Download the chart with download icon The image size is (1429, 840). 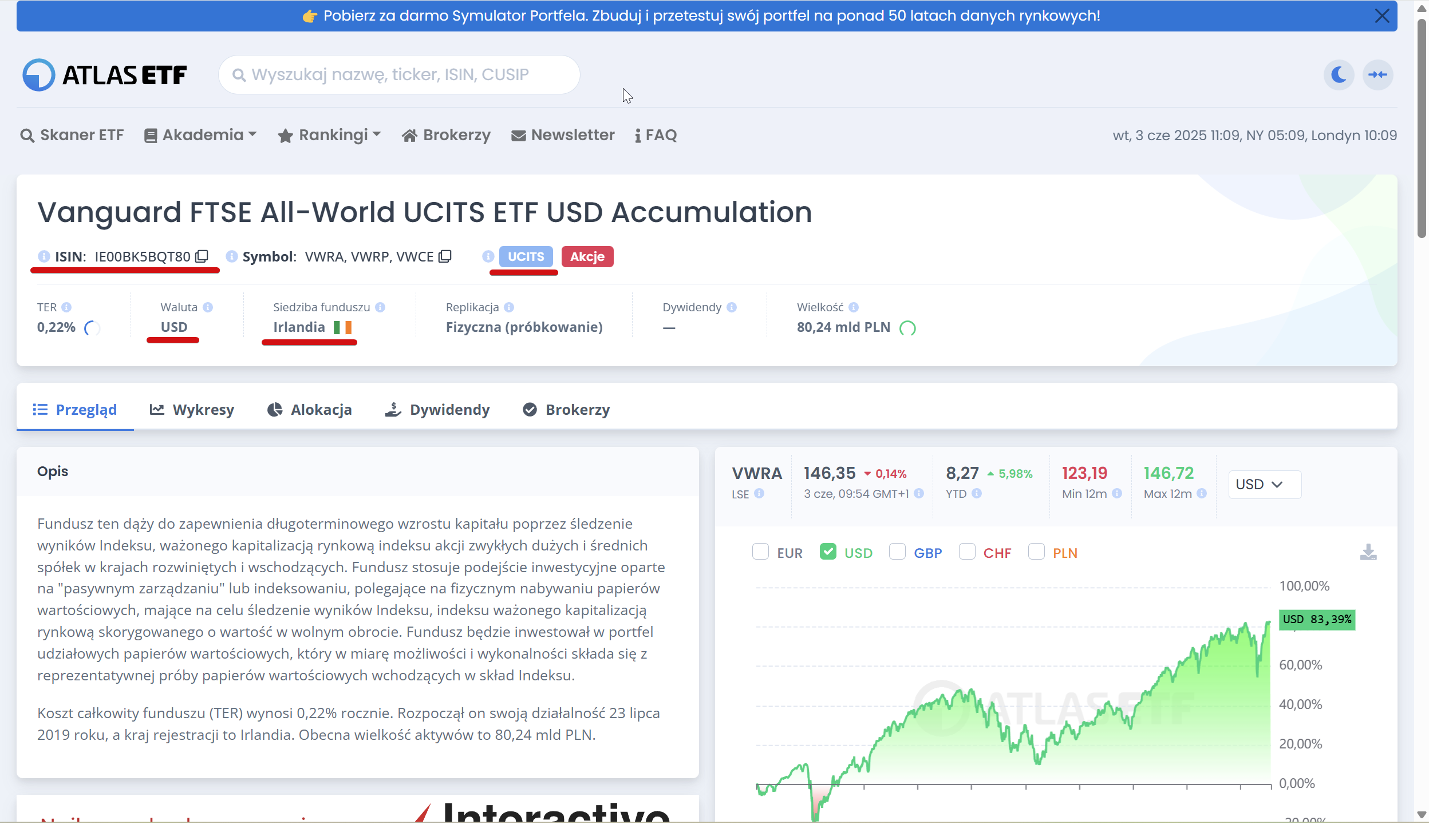(1368, 552)
